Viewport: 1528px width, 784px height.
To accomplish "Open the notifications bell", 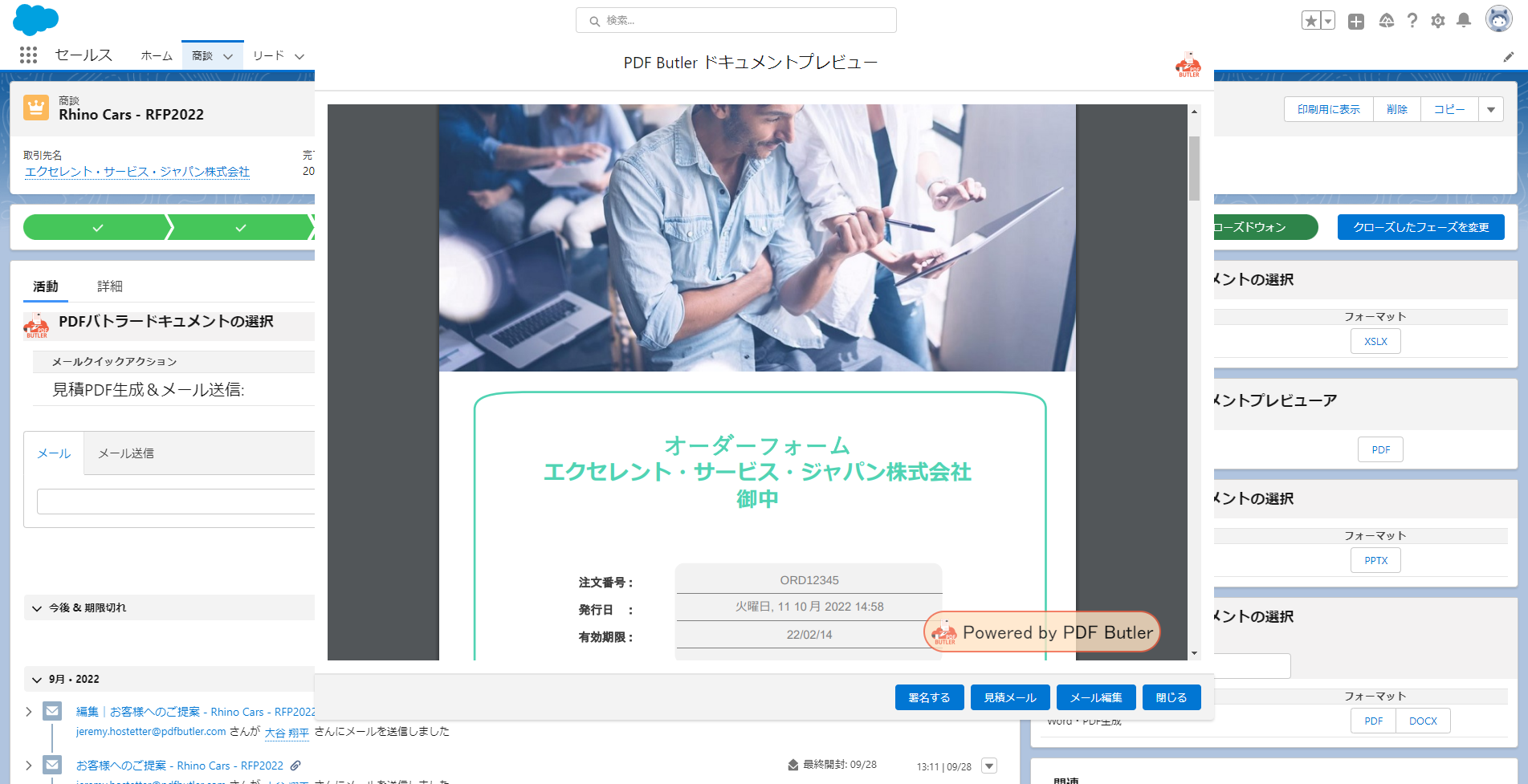I will coord(1464,21).
